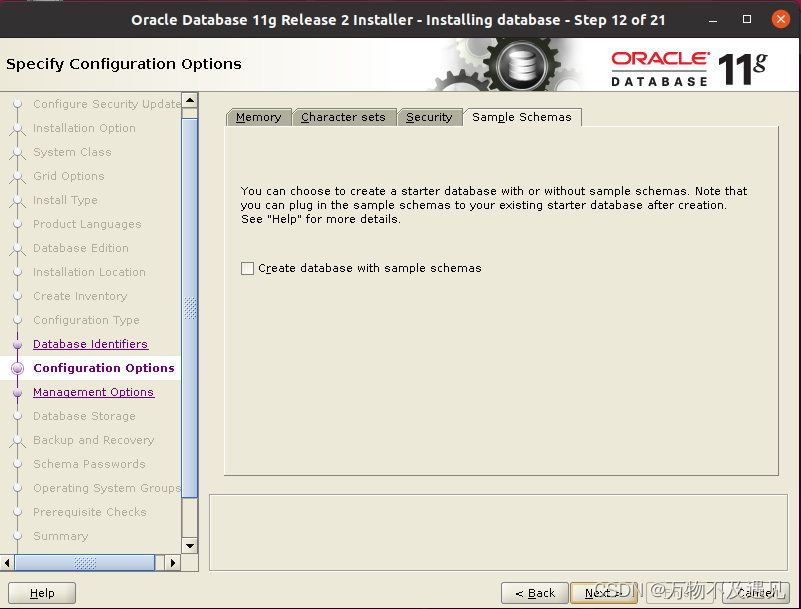Screen dimensions: 801x609
Task: Open Management Options step link
Action: [x=93, y=392]
